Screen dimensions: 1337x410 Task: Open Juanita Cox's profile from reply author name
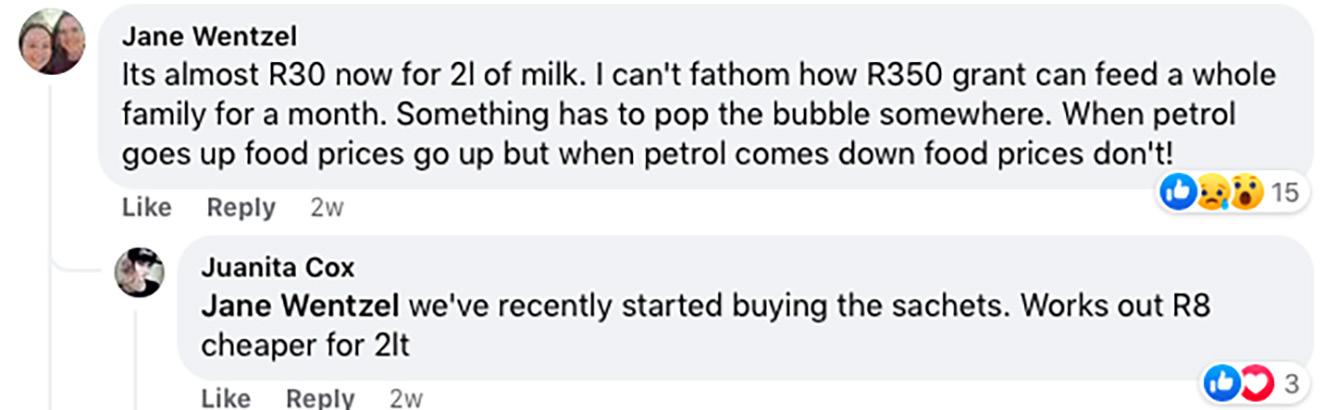click(x=277, y=268)
